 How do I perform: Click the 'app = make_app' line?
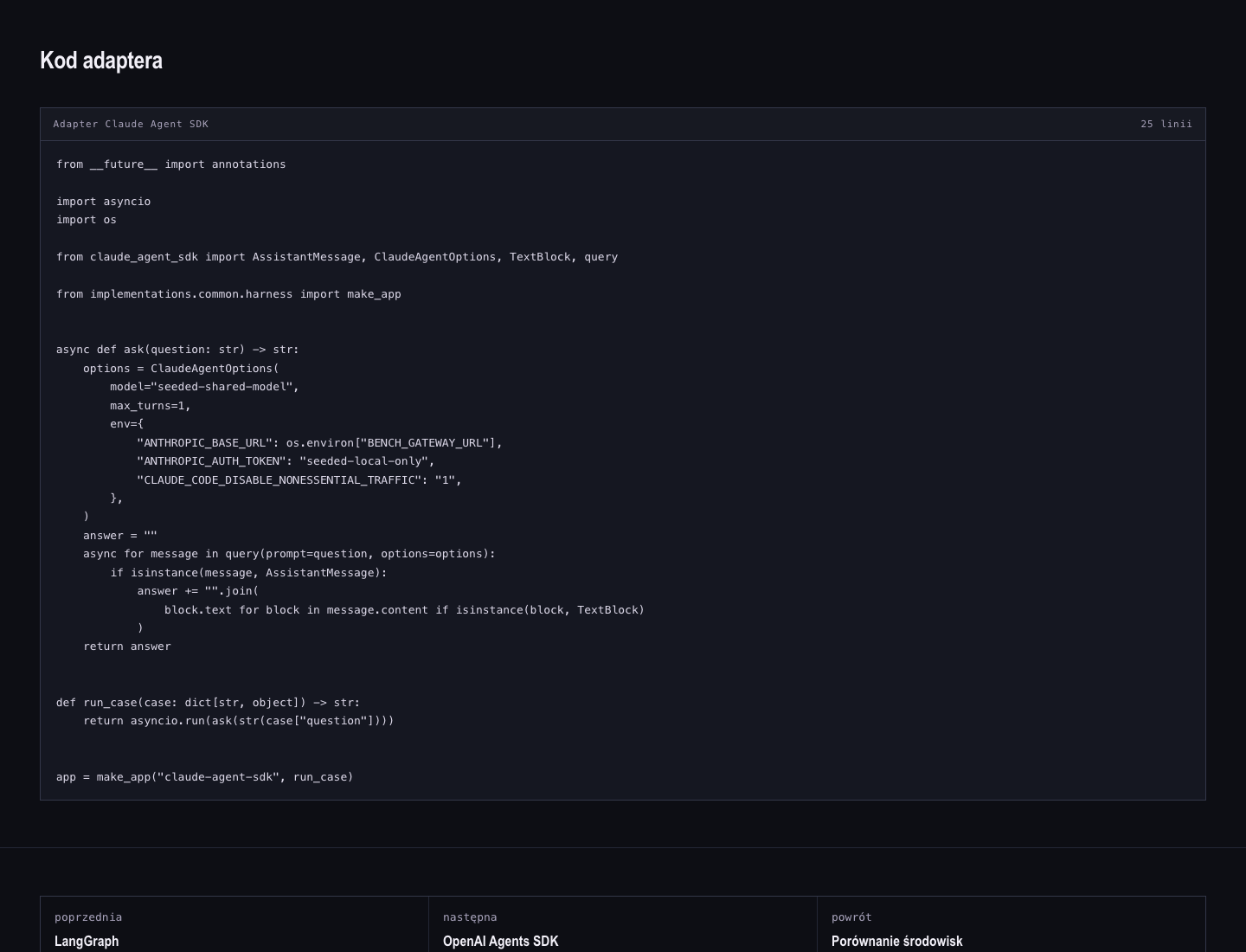[204, 777]
